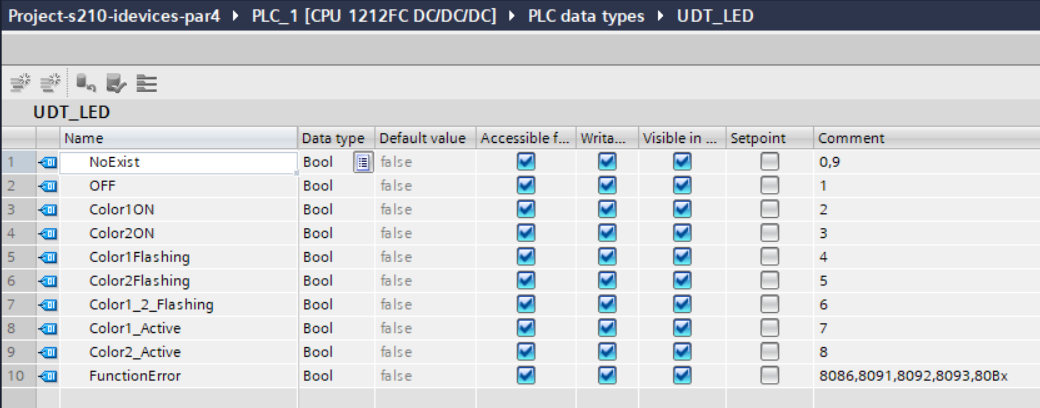Toggle Writable checkbox for OFF row
Screen dimensions: 1040x408
[607, 186]
